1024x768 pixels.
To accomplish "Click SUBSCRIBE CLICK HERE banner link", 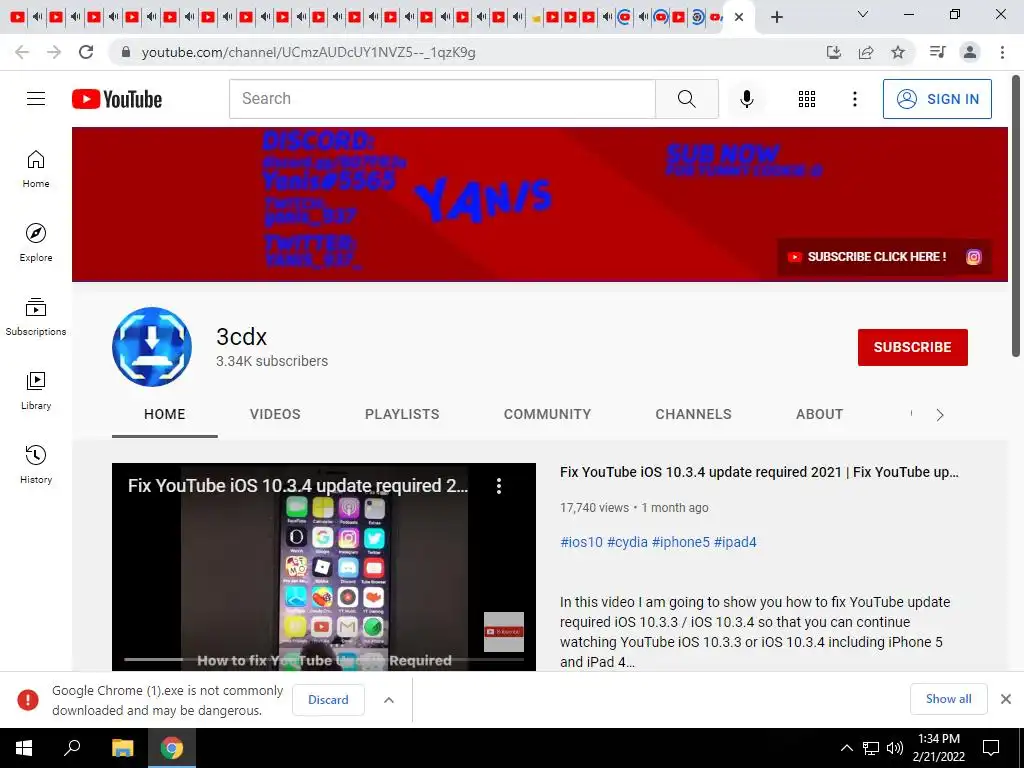I will pos(869,257).
